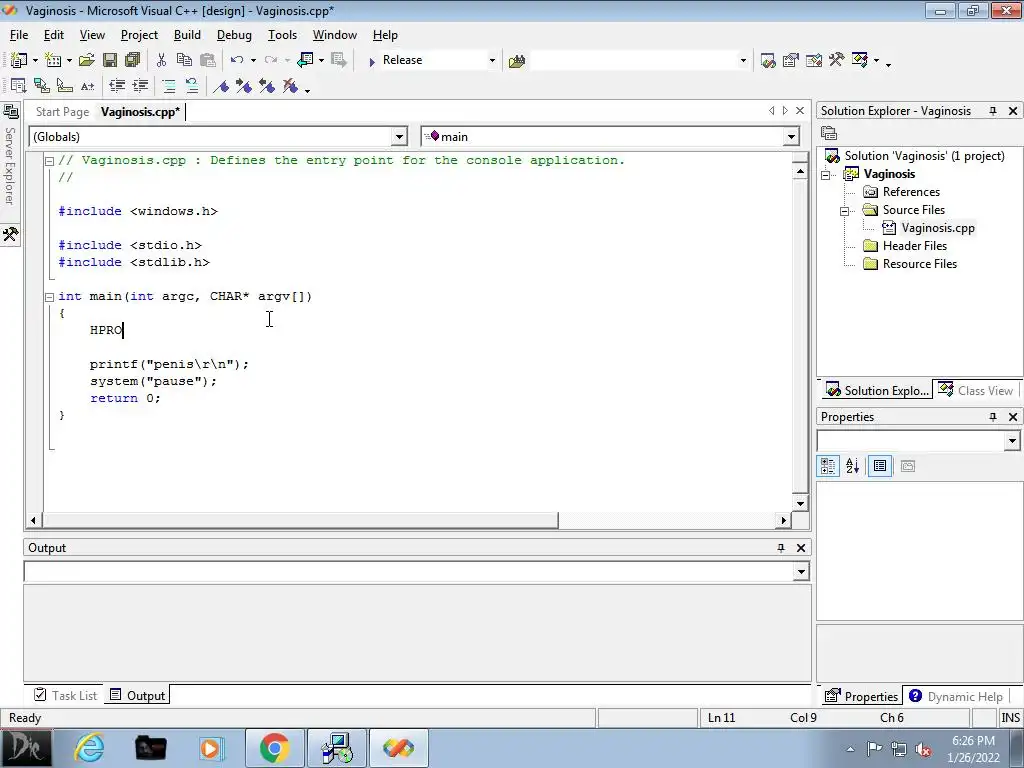This screenshot has height=768, width=1024.
Task: Click the editor vertical scroll down arrow
Action: [x=800, y=503]
